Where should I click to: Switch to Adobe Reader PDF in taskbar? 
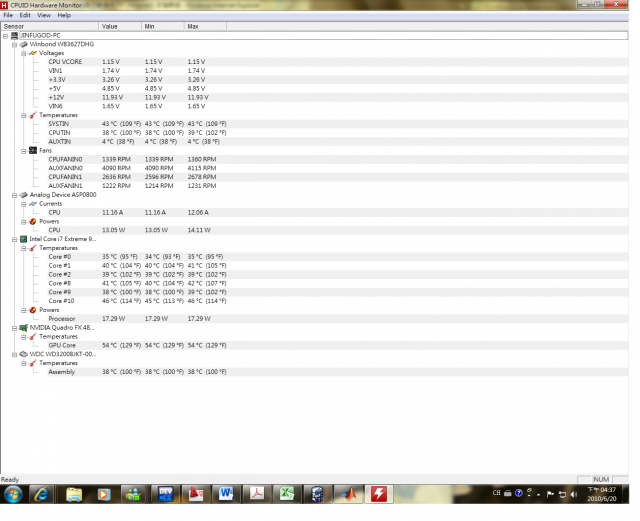[x=257, y=494]
